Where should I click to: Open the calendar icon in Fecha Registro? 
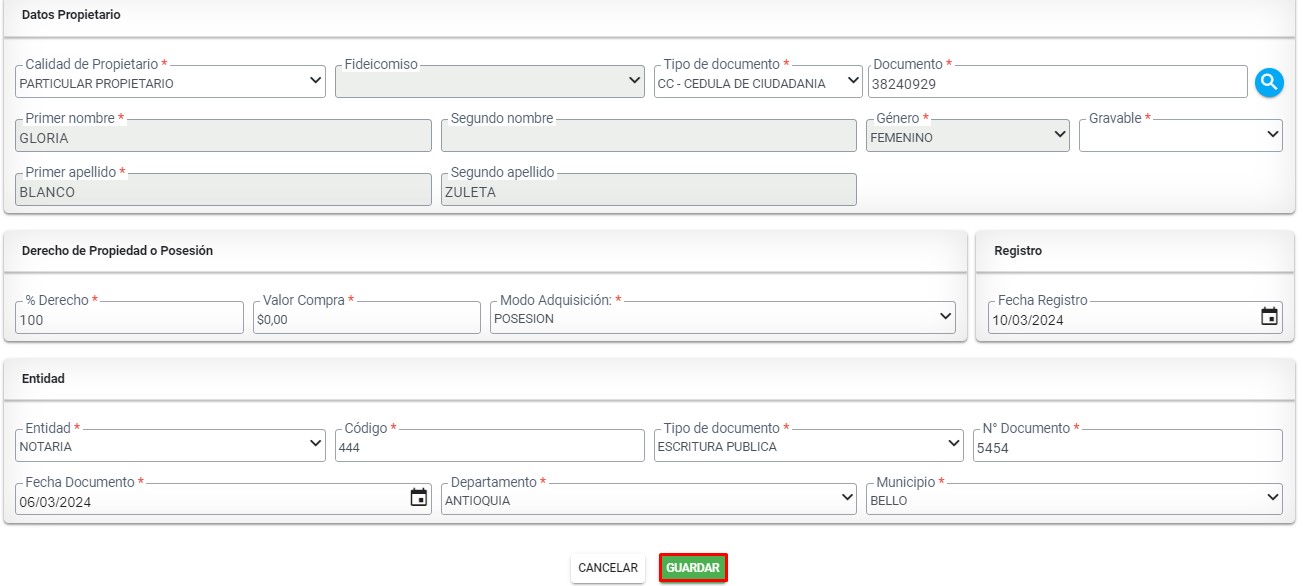[1269, 317]
